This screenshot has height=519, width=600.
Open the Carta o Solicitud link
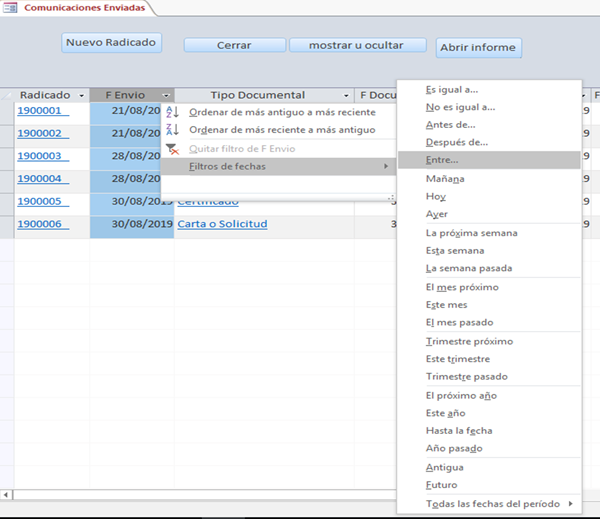222,224
